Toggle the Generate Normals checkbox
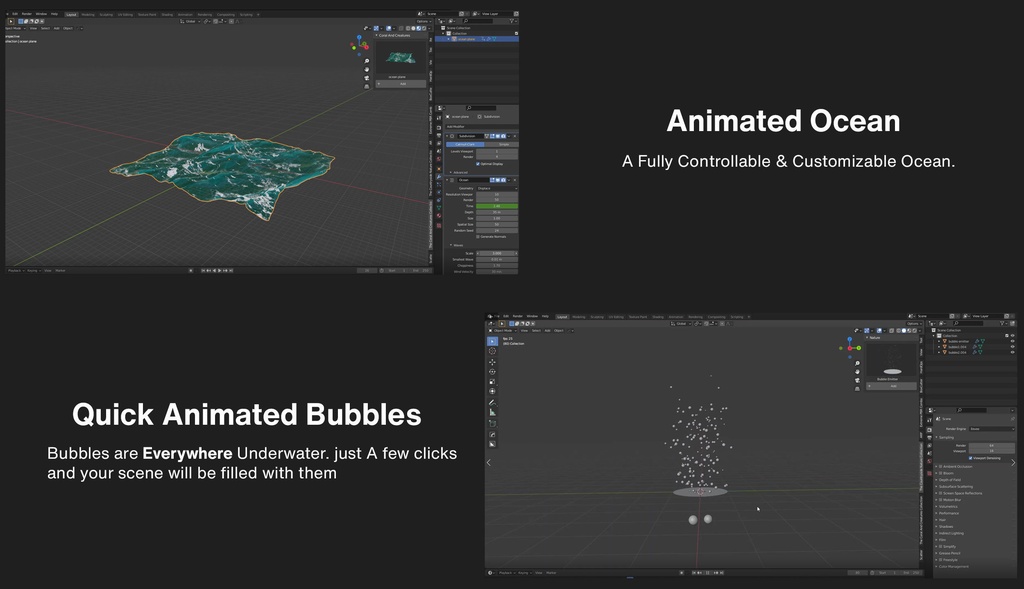1024x589 pixels. pos(478,236)
